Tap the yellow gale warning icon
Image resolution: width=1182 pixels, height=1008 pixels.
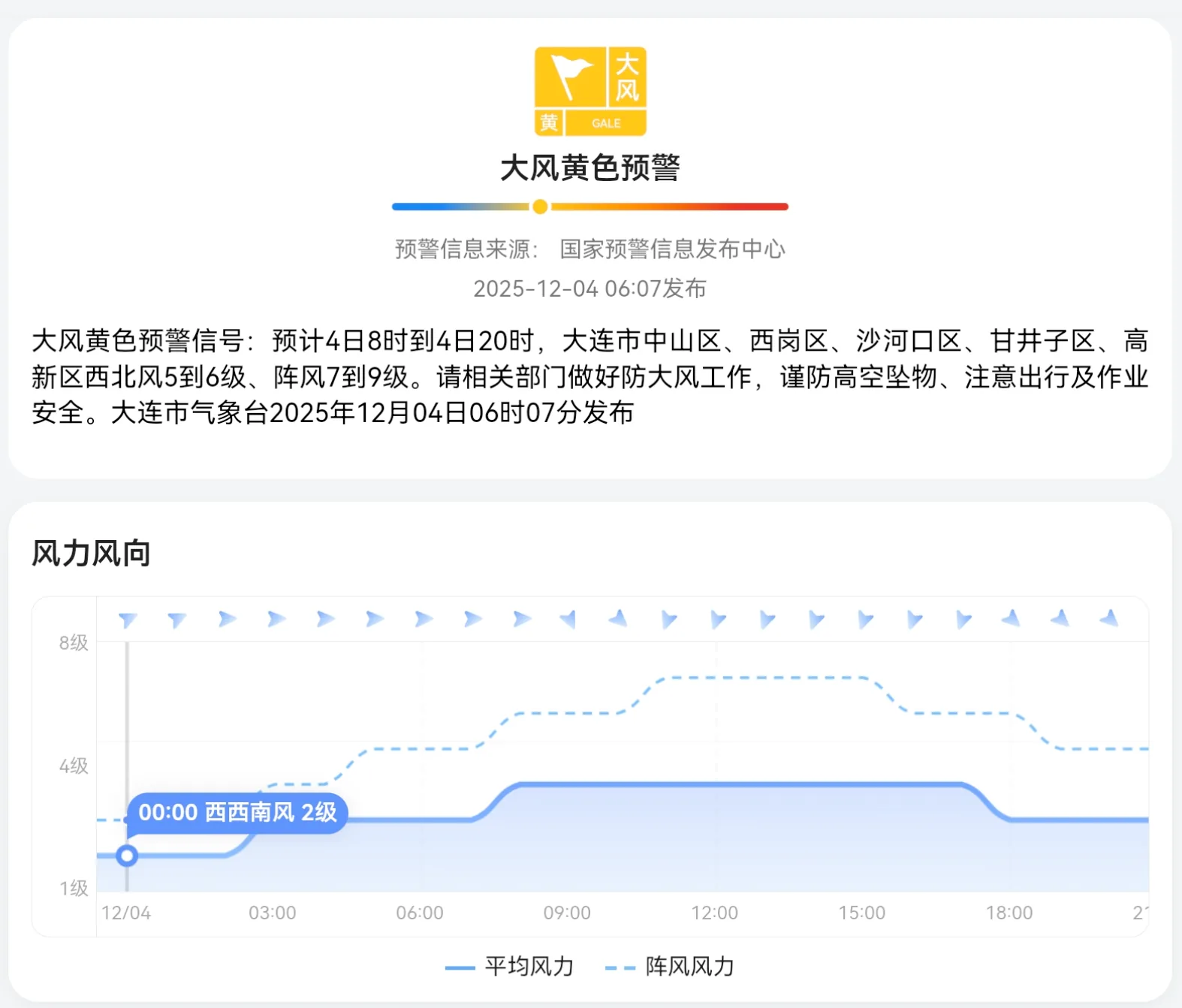pos(590,92)
